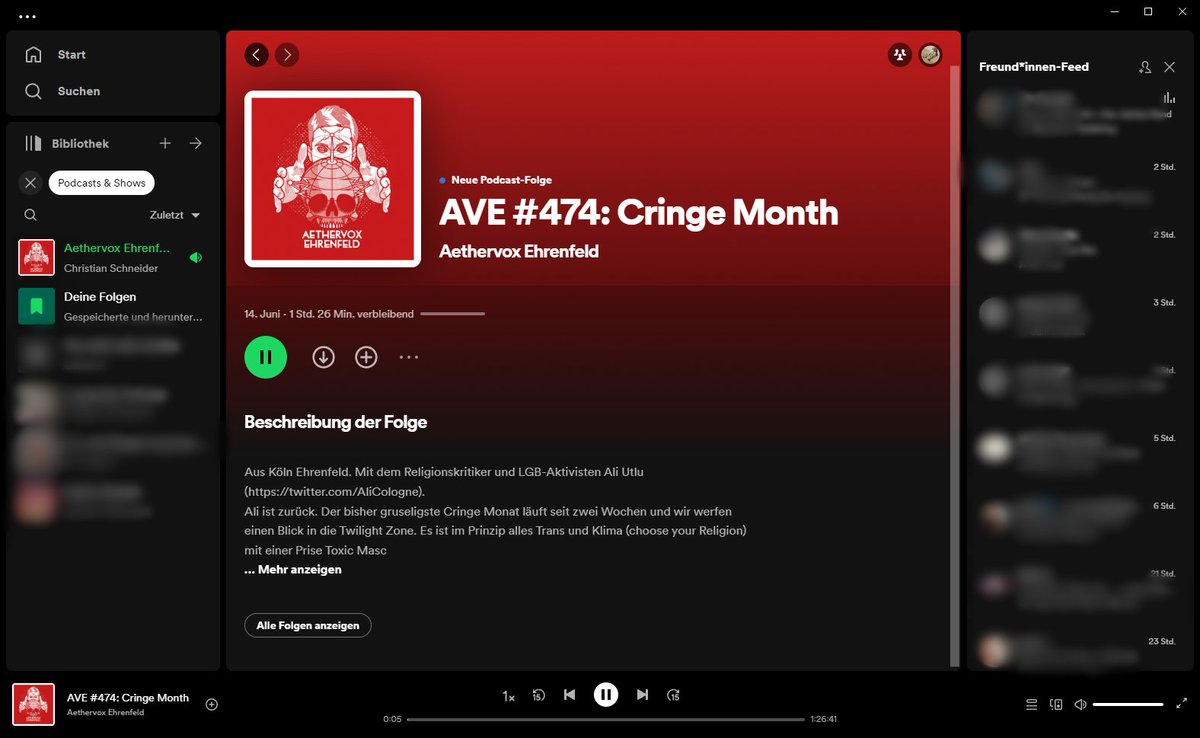Viewport: 1200px width, 738px height.
Task: Mute volume with speaker icon
Action: tap(1080, 705)
